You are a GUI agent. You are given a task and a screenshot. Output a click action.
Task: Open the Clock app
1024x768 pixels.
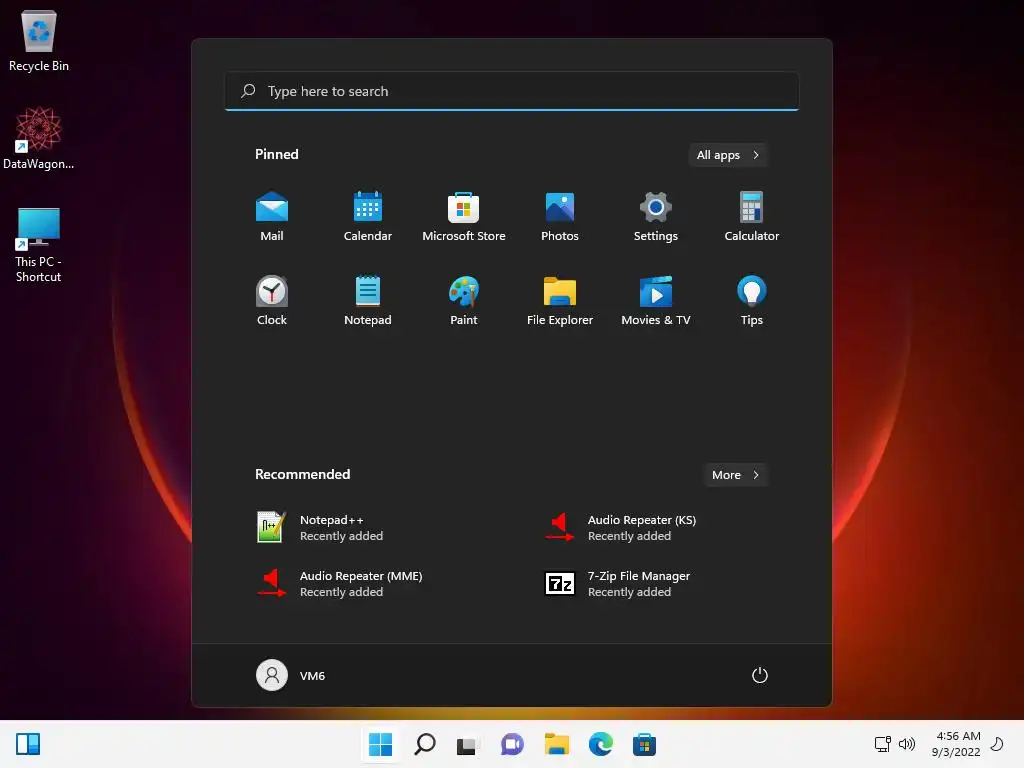(x=272, y=300)
